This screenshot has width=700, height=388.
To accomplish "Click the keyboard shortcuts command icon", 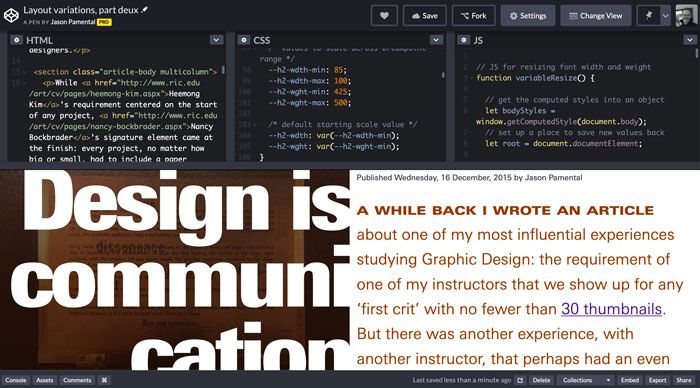I will click(x=104, y=380).
